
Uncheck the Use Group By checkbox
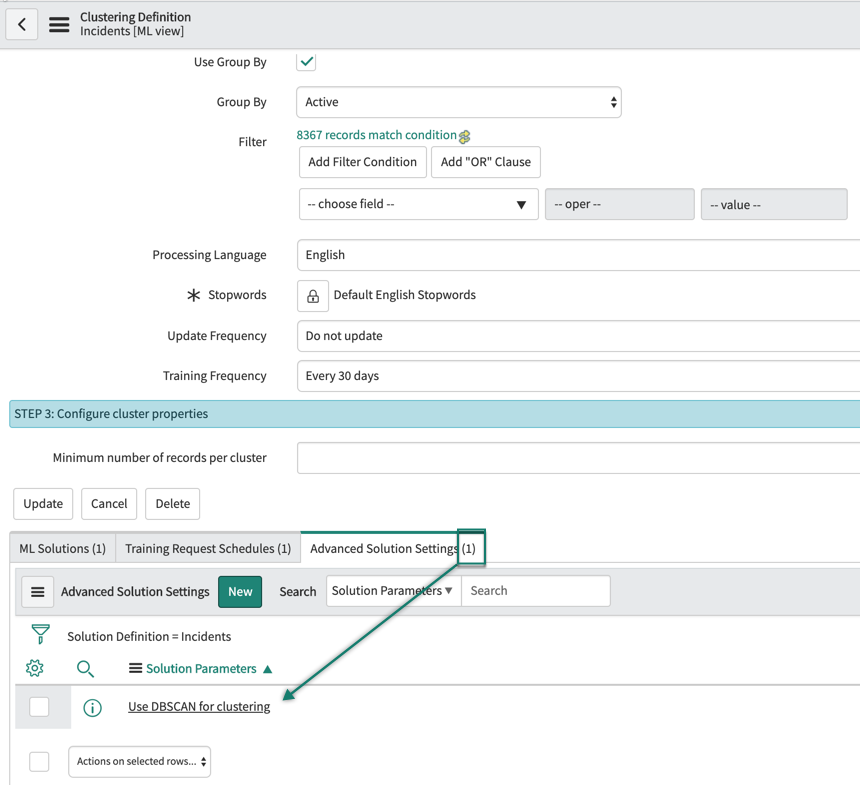pyautogui.click(x=307, y=61)
